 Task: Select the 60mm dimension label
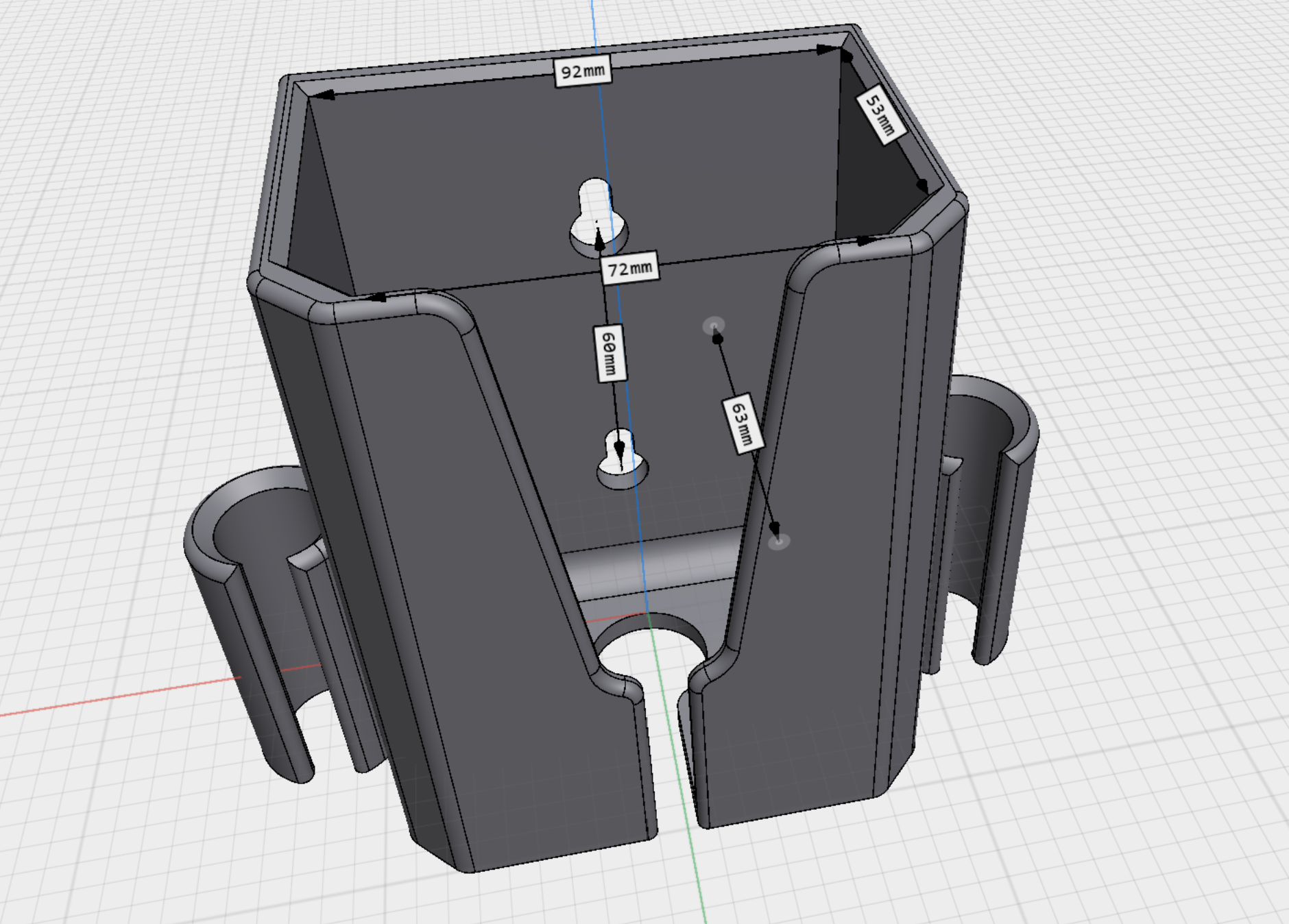609,352
